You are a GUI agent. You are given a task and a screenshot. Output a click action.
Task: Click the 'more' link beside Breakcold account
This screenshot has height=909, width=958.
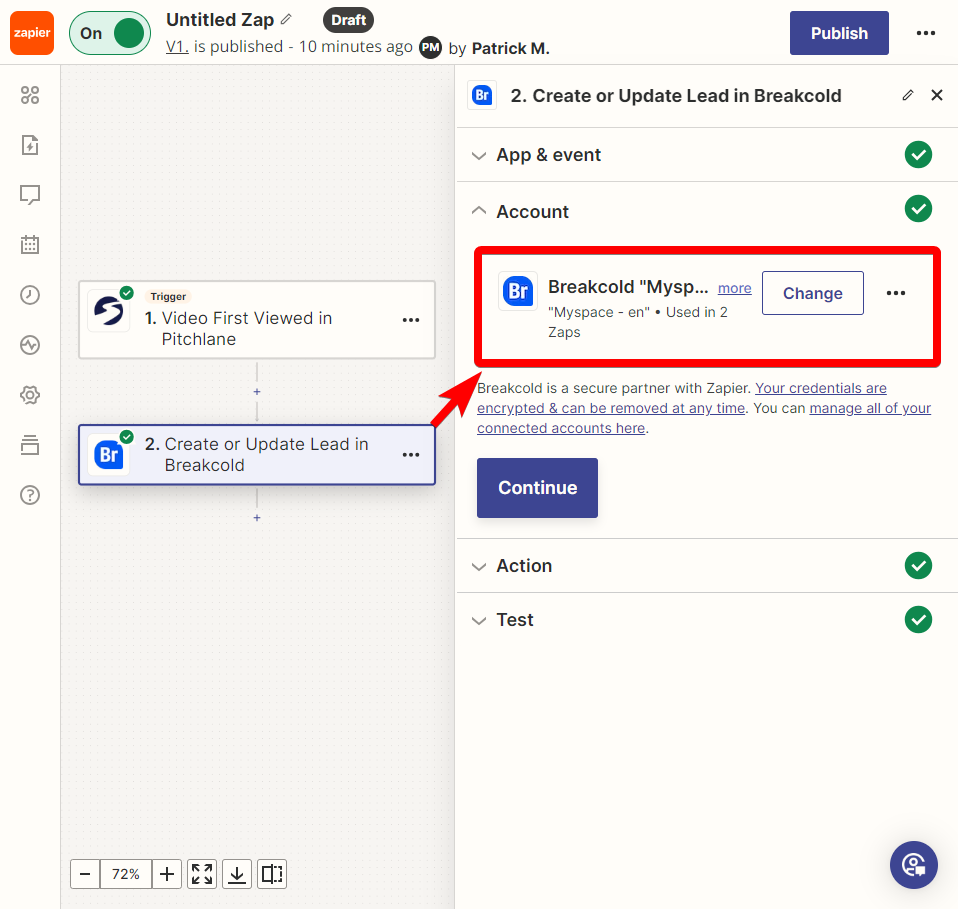click(x=734, y=288)
